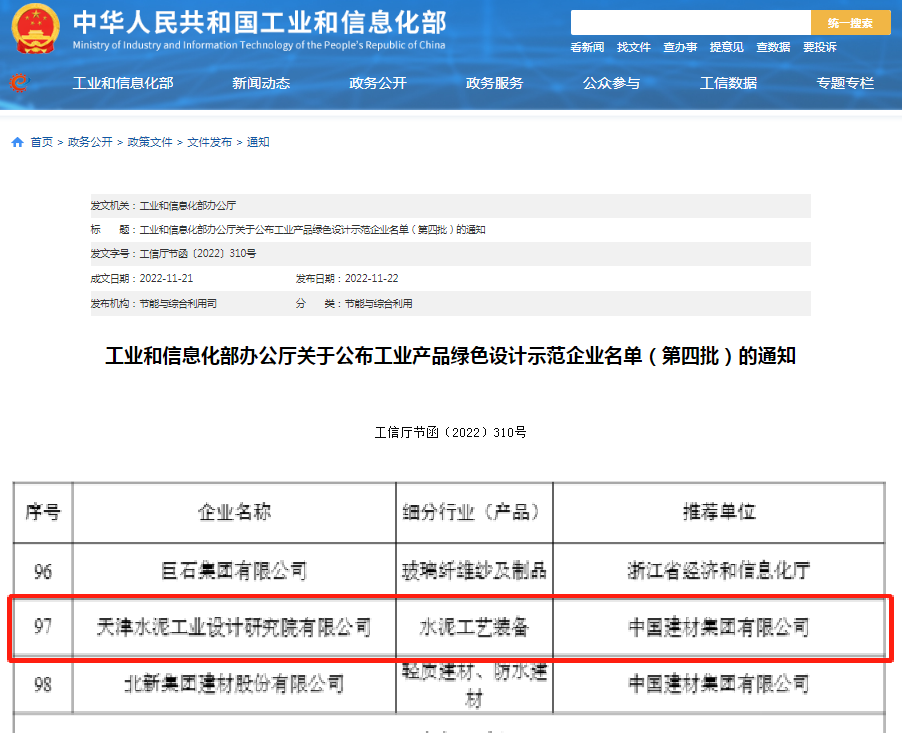Click the 统一搜索 search button

pos(850,23)
